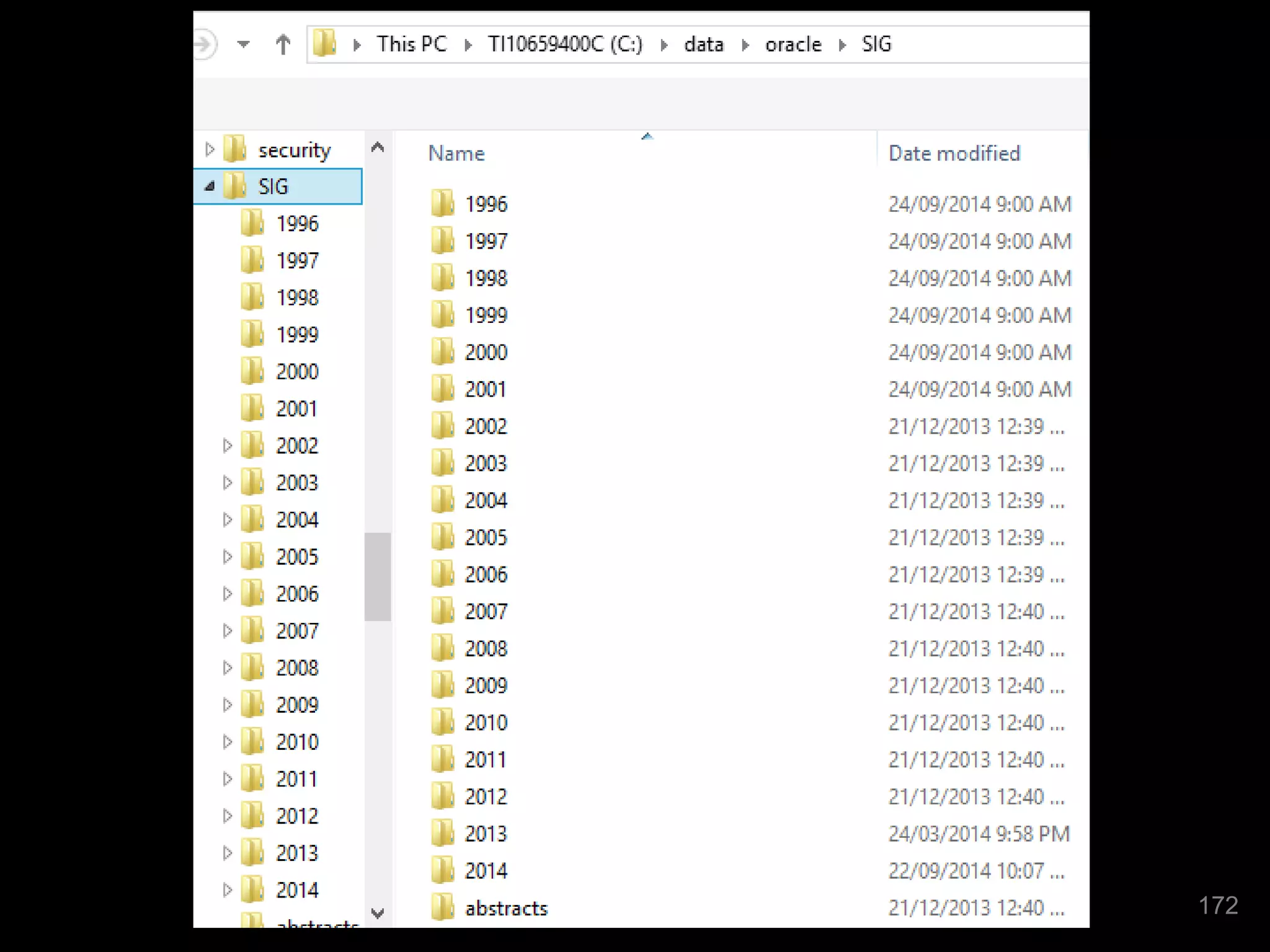Navigate to oracle in breadcrumb path
Screen dimensions: 1270x952
pos(793,45)
